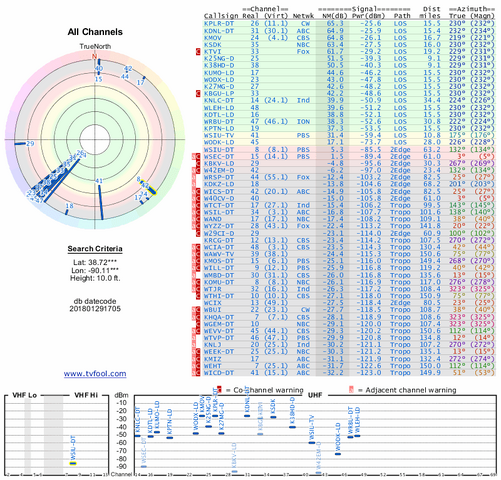Click the Co-channel warning legend icon
The image size is (501, 480).
click(219, 389)
